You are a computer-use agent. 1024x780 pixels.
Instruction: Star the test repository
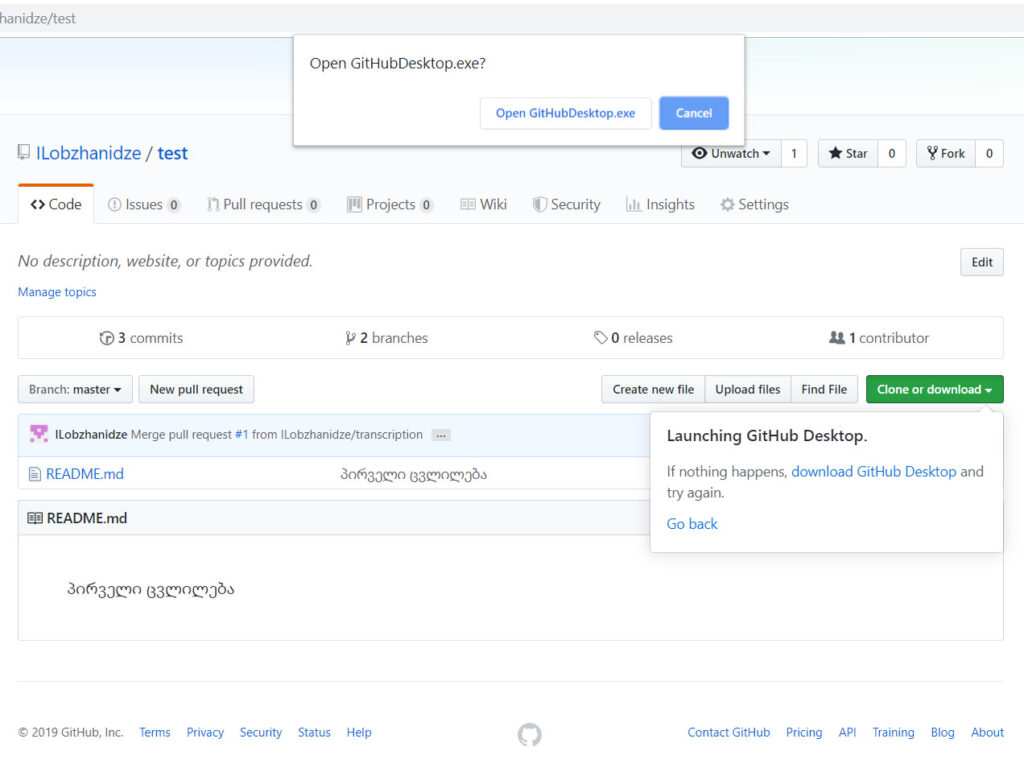coord(847,153)
